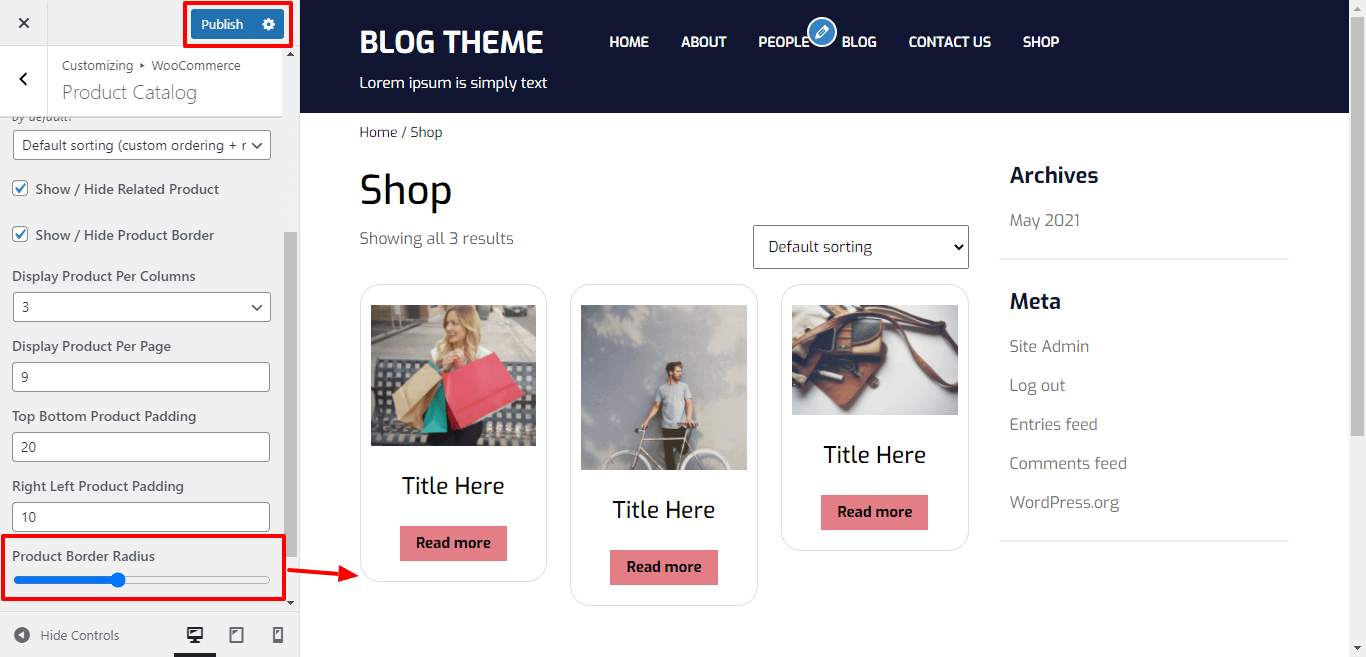Close the Customizer with the X icon
Image resolution: width=1366 pixels, height=657 pixels.
tap(24, 23)
